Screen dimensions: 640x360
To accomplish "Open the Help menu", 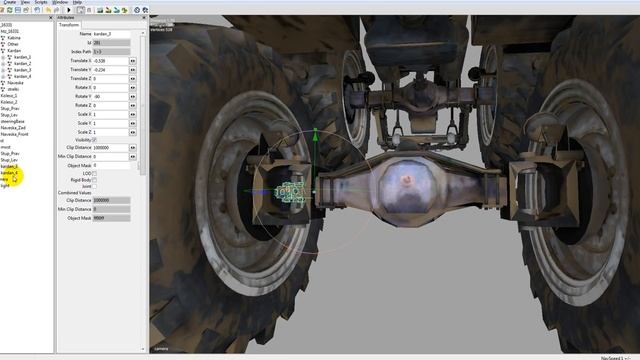I will point(77,2).
